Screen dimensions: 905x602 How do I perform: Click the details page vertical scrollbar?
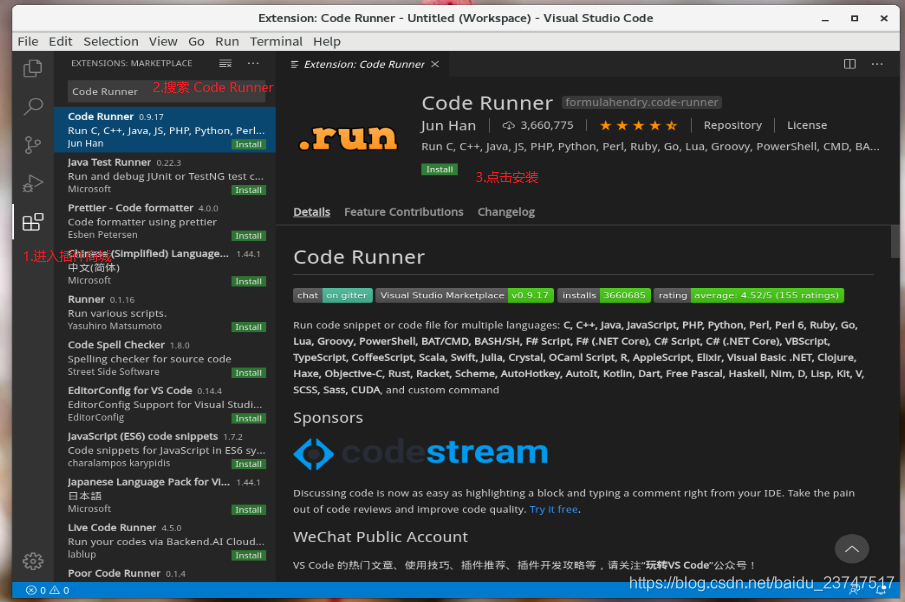895,241
